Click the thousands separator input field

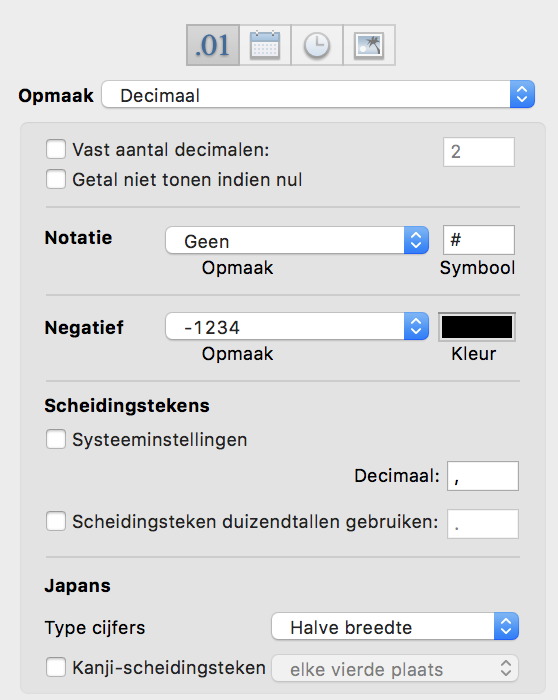point(483,524)
